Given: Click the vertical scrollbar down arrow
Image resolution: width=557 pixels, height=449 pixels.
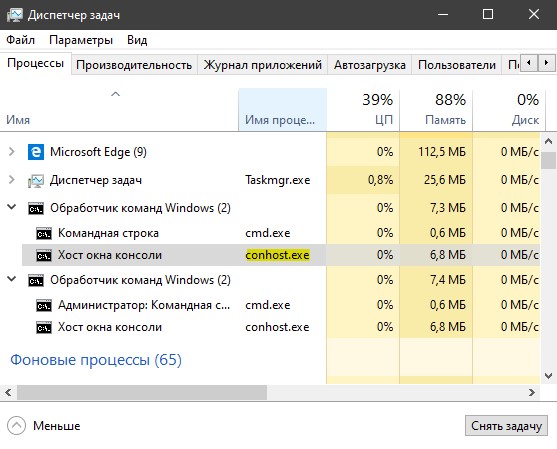Looking at the screenshot, I should coord(548,375).
